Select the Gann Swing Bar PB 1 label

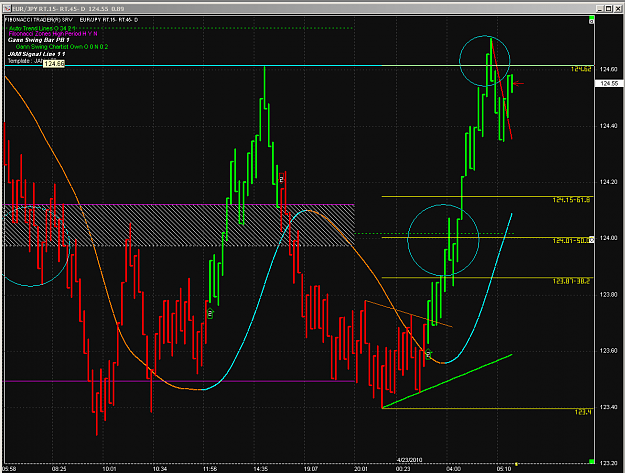click(39, 40)
